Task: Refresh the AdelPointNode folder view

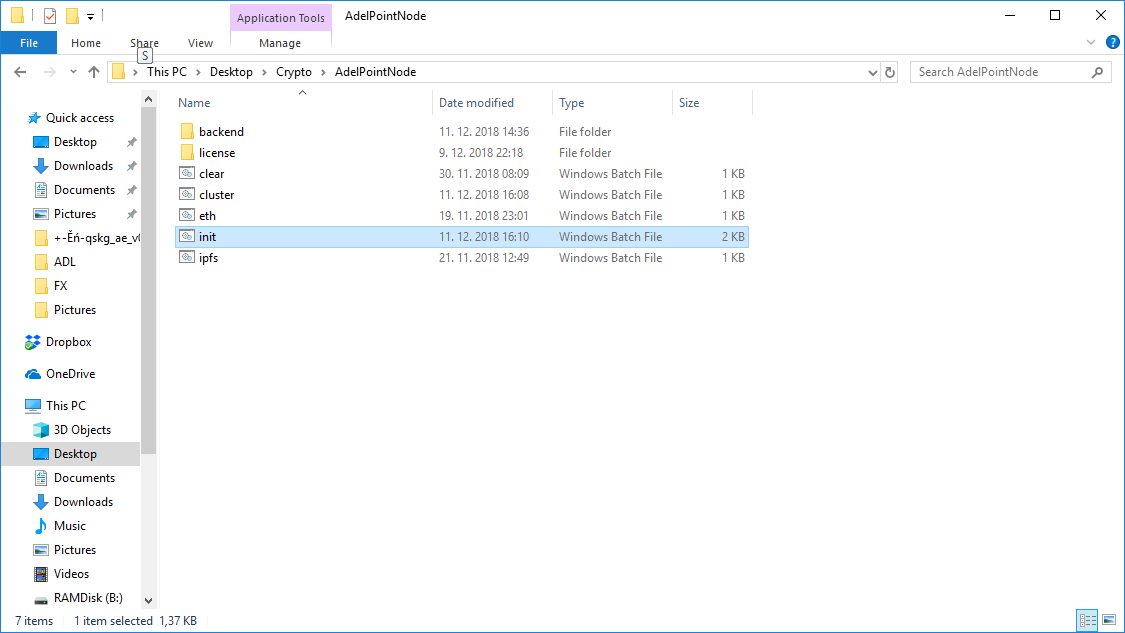Action: [890, 72]
